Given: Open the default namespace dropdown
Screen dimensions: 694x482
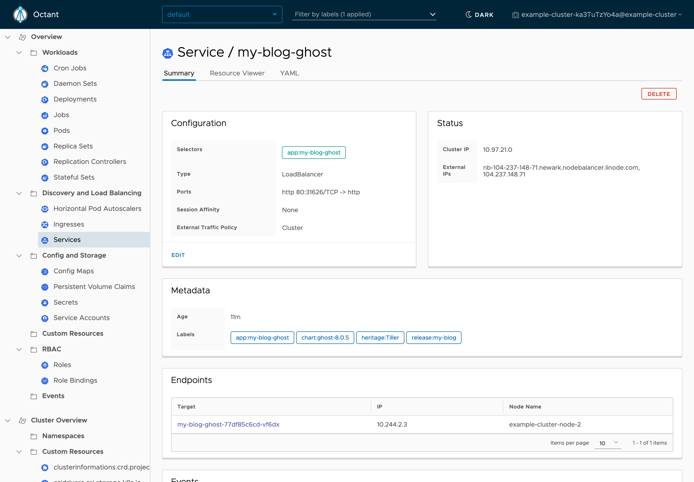Looking at the screenshot, I should coord(222,15).
